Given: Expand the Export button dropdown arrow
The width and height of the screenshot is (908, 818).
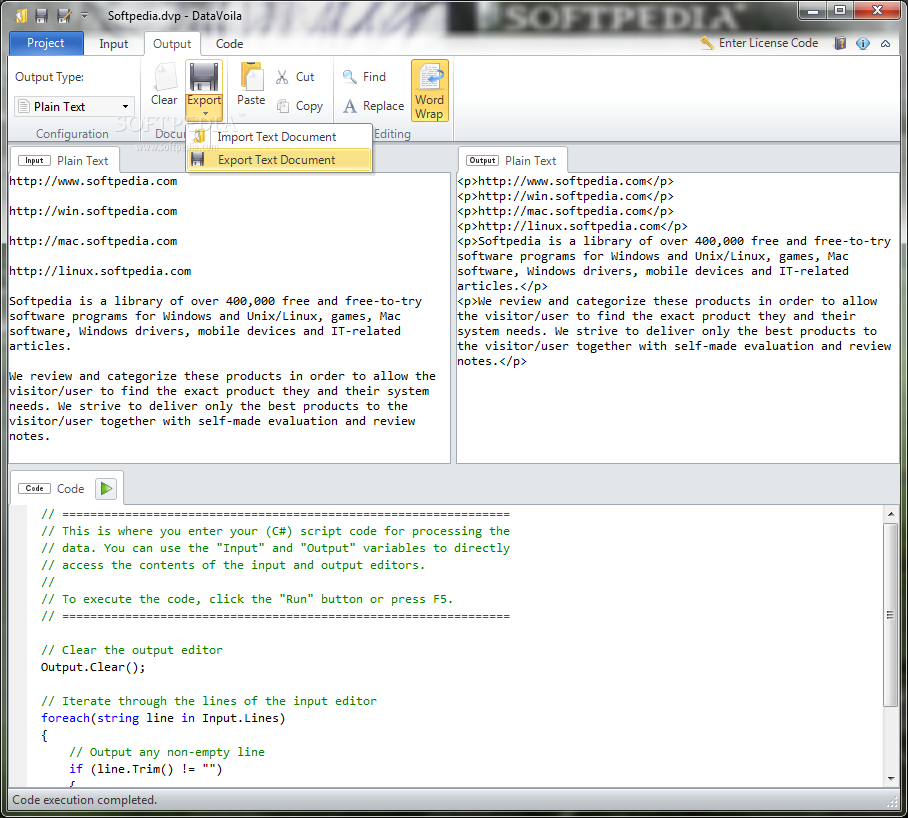Looking at the screenshot, I should pyautogui.click(x=204, y=113).
